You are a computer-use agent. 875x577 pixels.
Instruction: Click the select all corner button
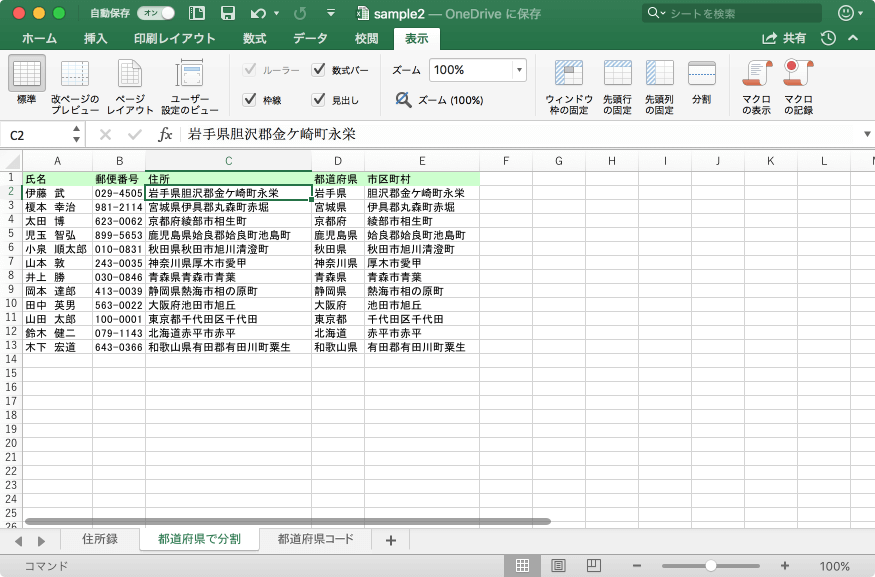11,161
